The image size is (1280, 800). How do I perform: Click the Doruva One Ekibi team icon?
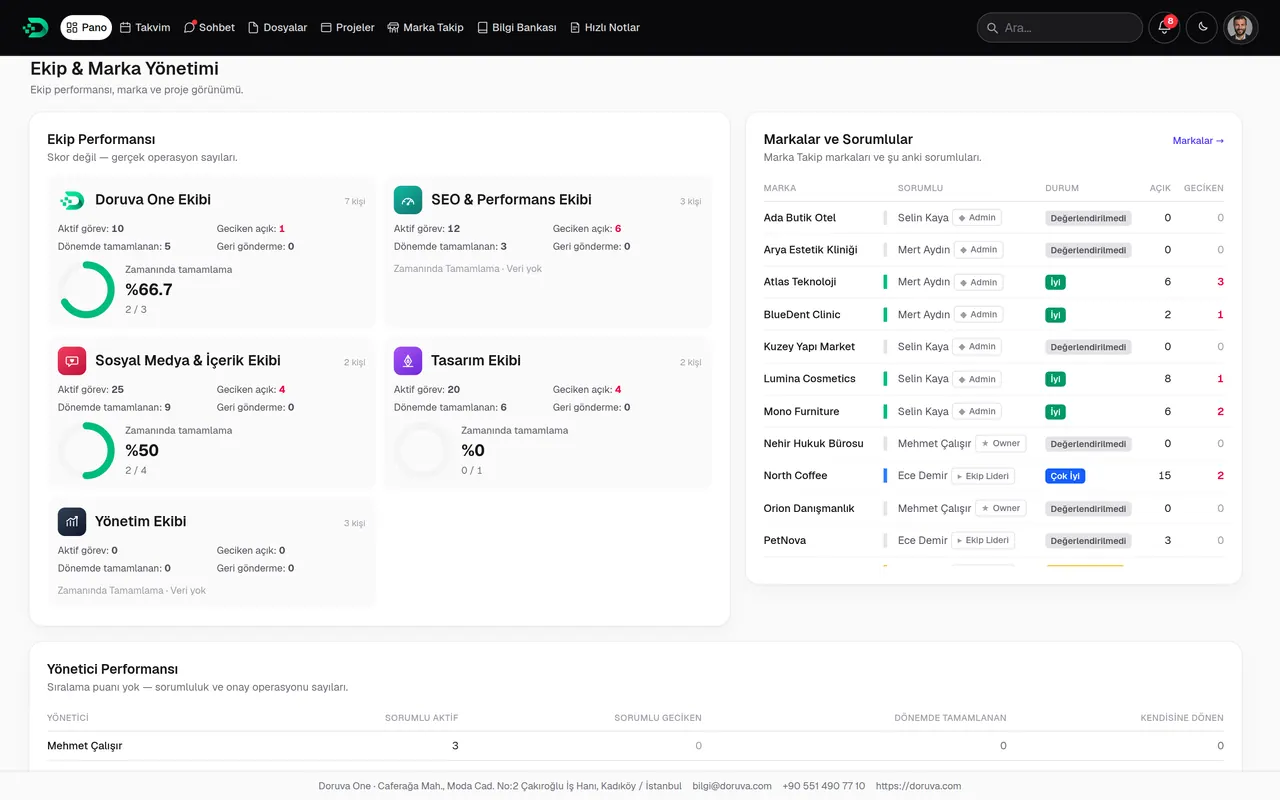tap(72, 200)
